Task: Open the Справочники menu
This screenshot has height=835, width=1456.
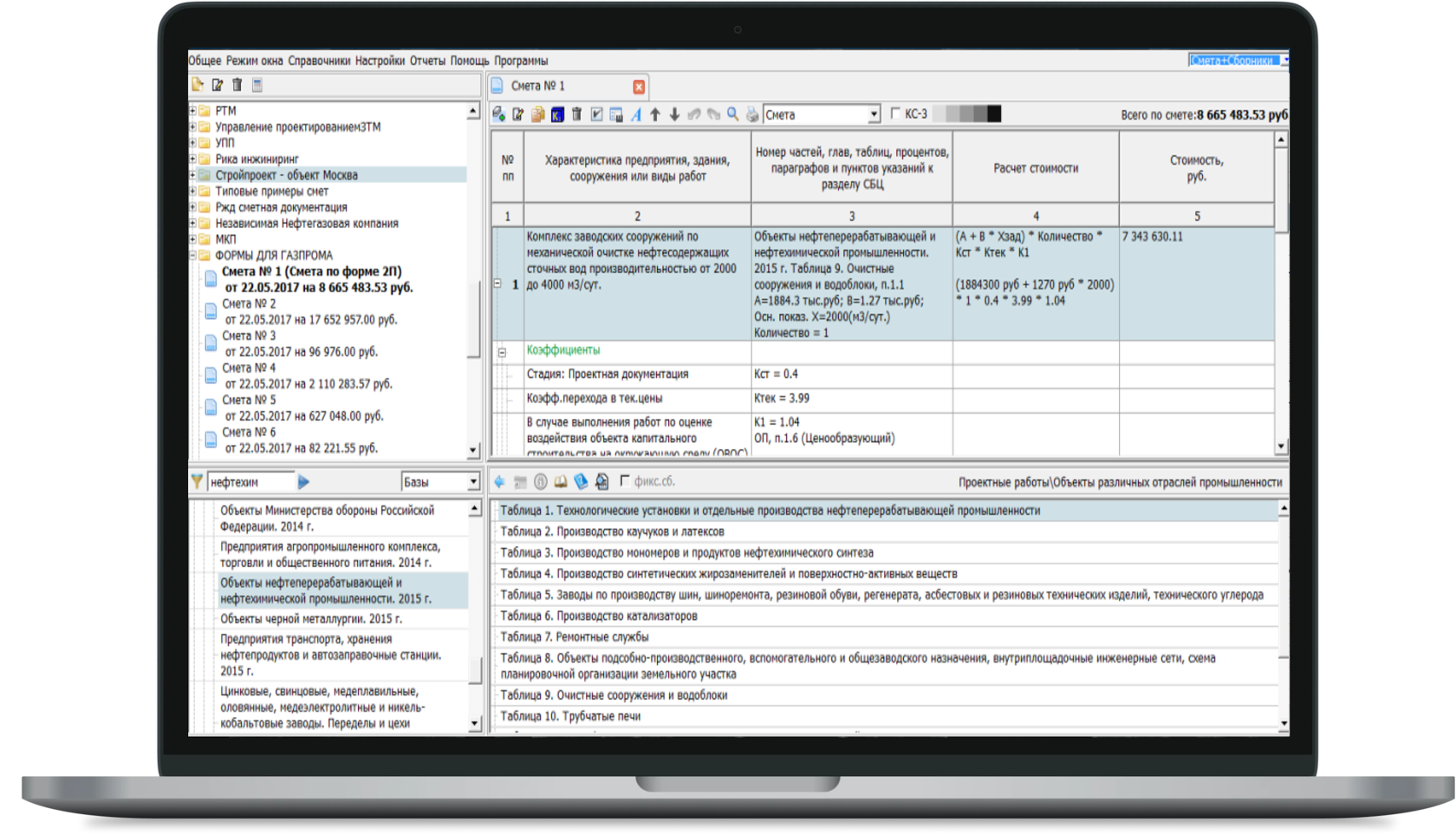Action: tap(319, 61)
